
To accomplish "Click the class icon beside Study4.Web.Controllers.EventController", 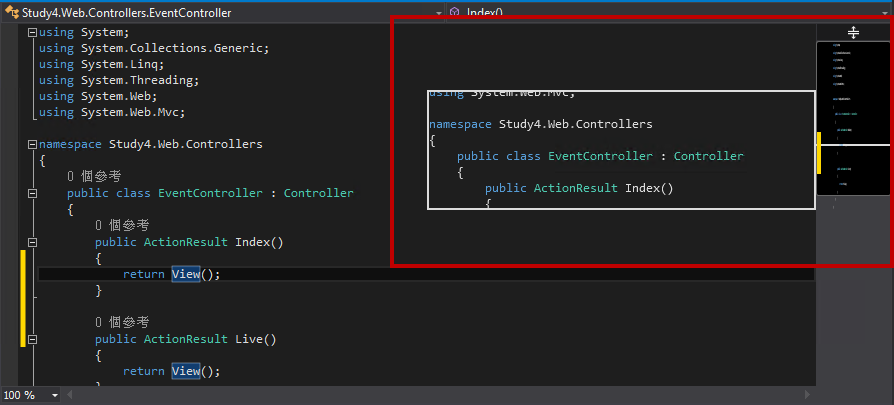I will click(12, 13).
